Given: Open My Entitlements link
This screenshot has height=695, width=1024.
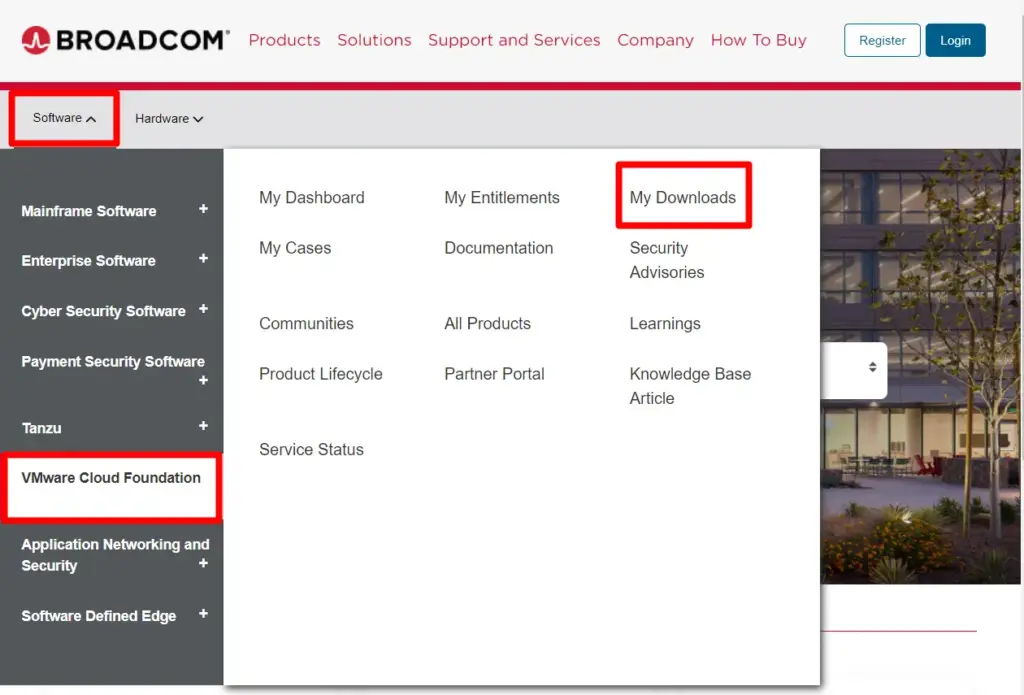Looking at the screenshot, I should [x=502, y=197].
